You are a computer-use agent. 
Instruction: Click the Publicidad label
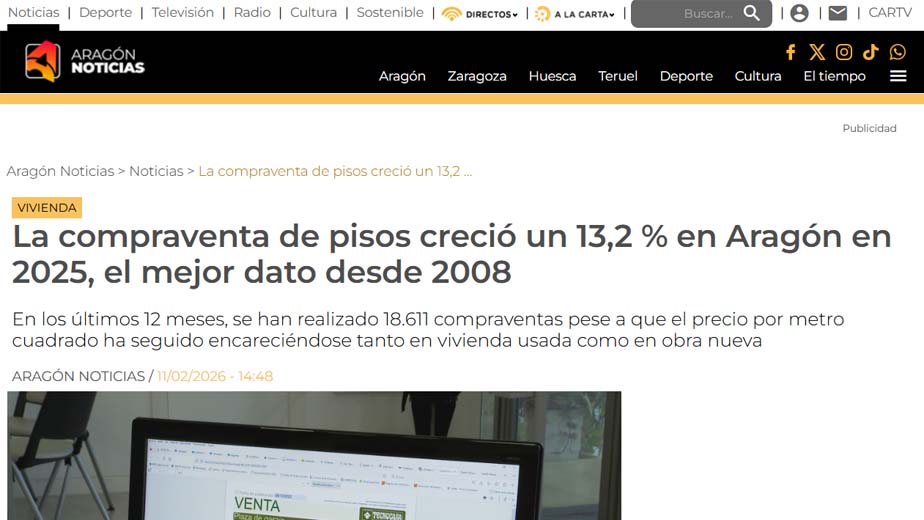869,128
